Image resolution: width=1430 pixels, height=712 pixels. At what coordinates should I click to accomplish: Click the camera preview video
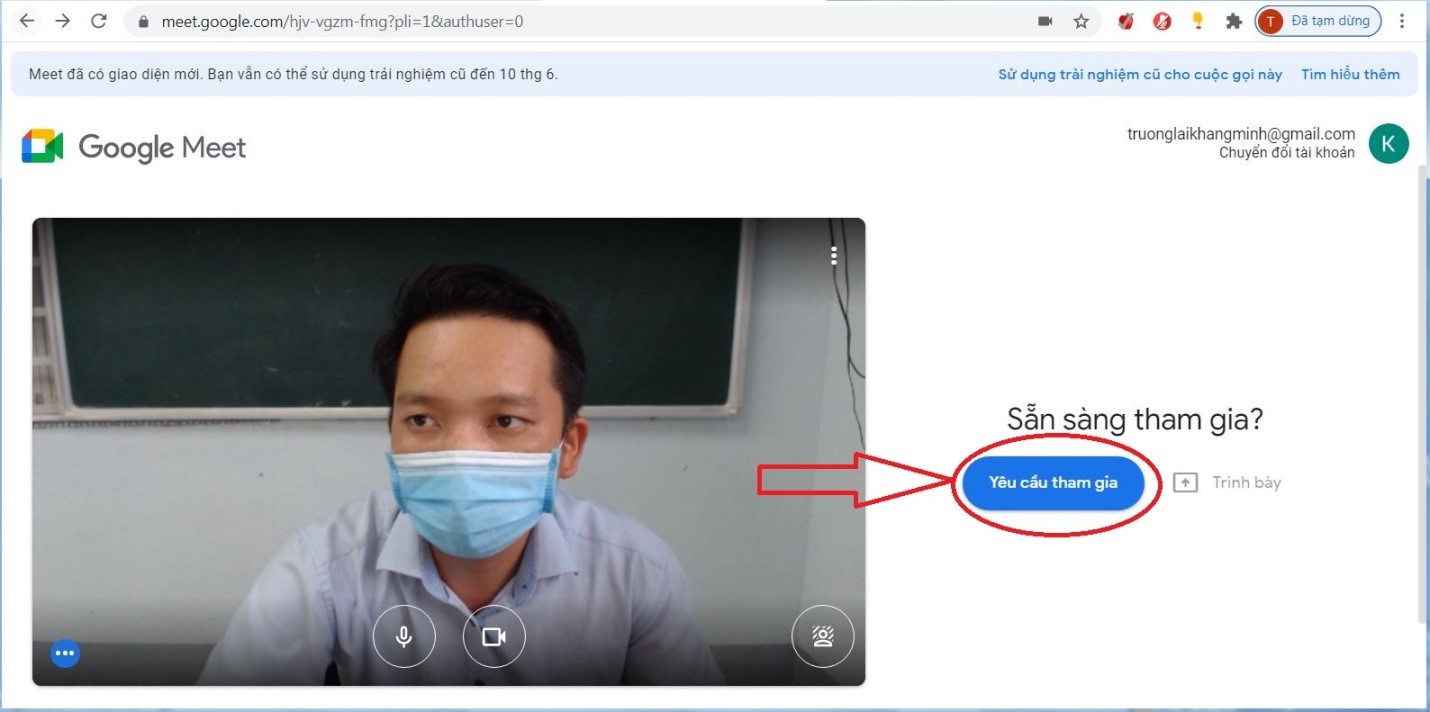coord(448,452)
